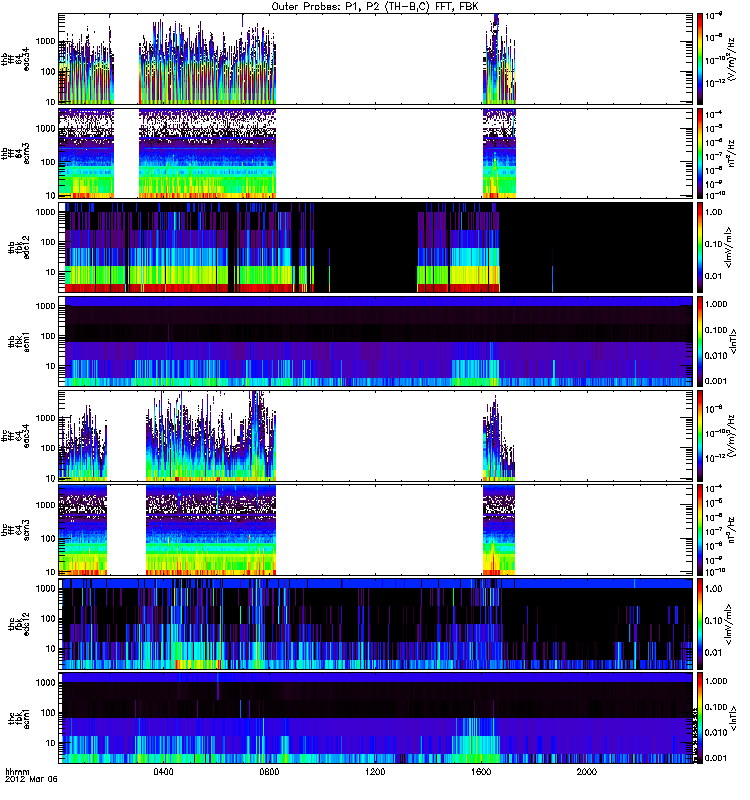This screenshot has height=800, width=750.
Task: Click the thb fbk scm1 y-axis label
Action: (19, 341)
